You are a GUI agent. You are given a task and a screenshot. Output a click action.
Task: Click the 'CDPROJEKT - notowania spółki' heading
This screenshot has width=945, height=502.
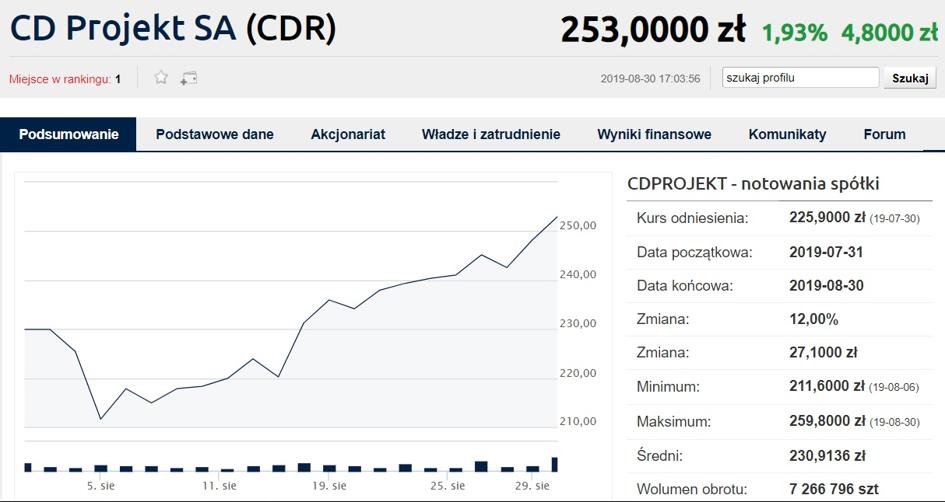(x=753, y=184)
